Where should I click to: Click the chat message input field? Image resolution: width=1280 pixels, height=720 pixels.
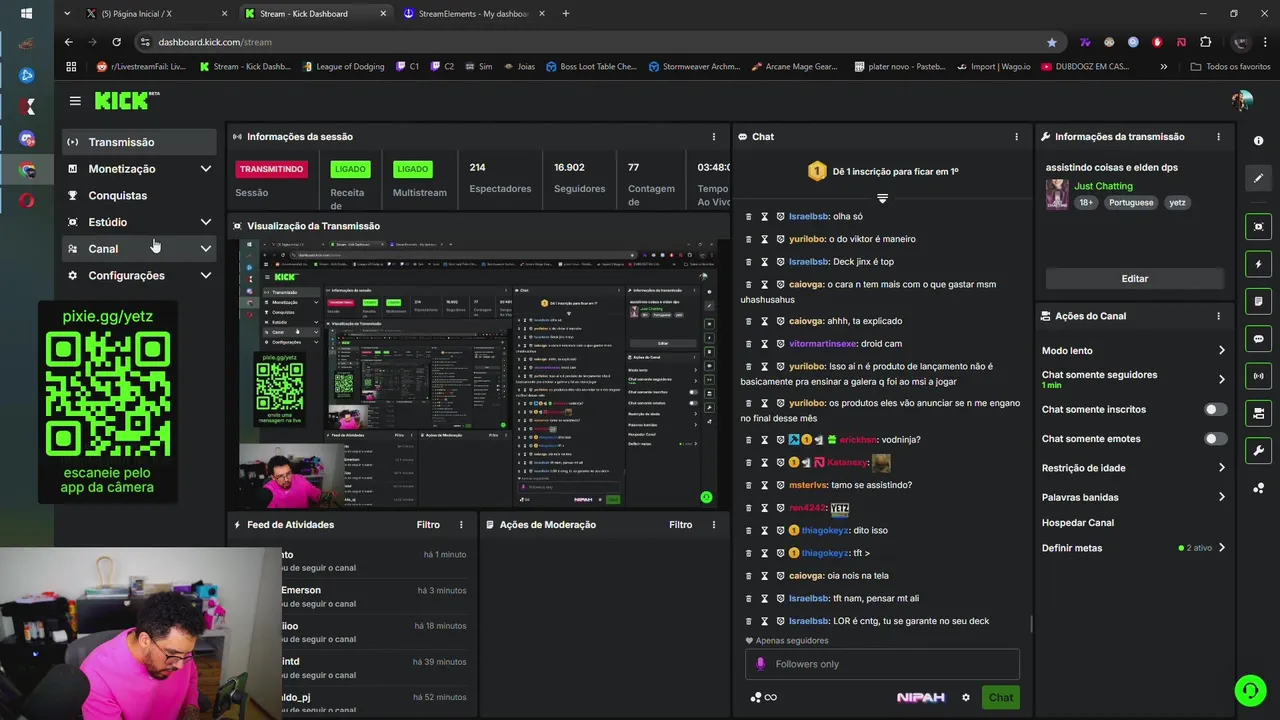[882, 664]
